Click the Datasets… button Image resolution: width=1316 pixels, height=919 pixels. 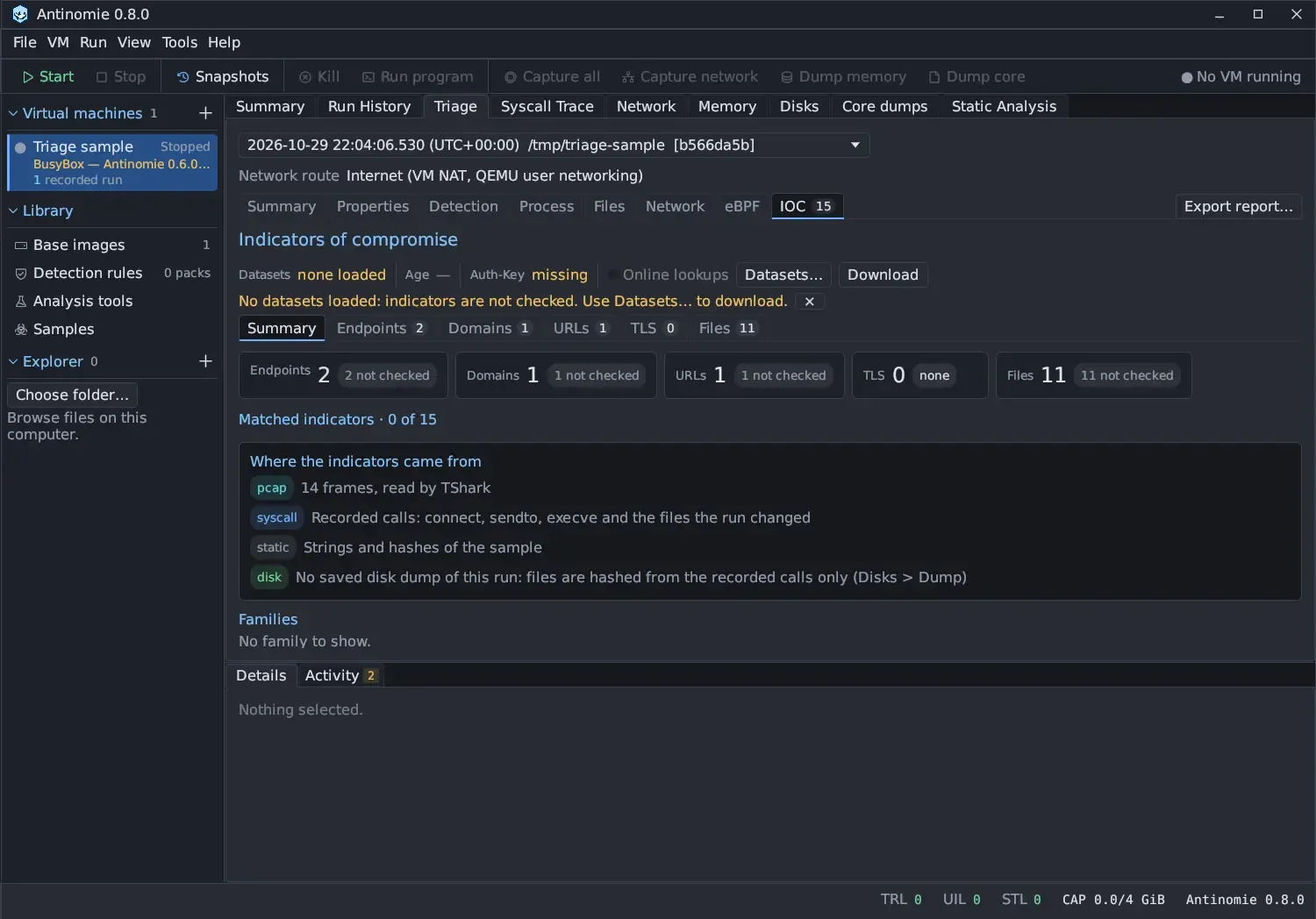tap(783, 274)
